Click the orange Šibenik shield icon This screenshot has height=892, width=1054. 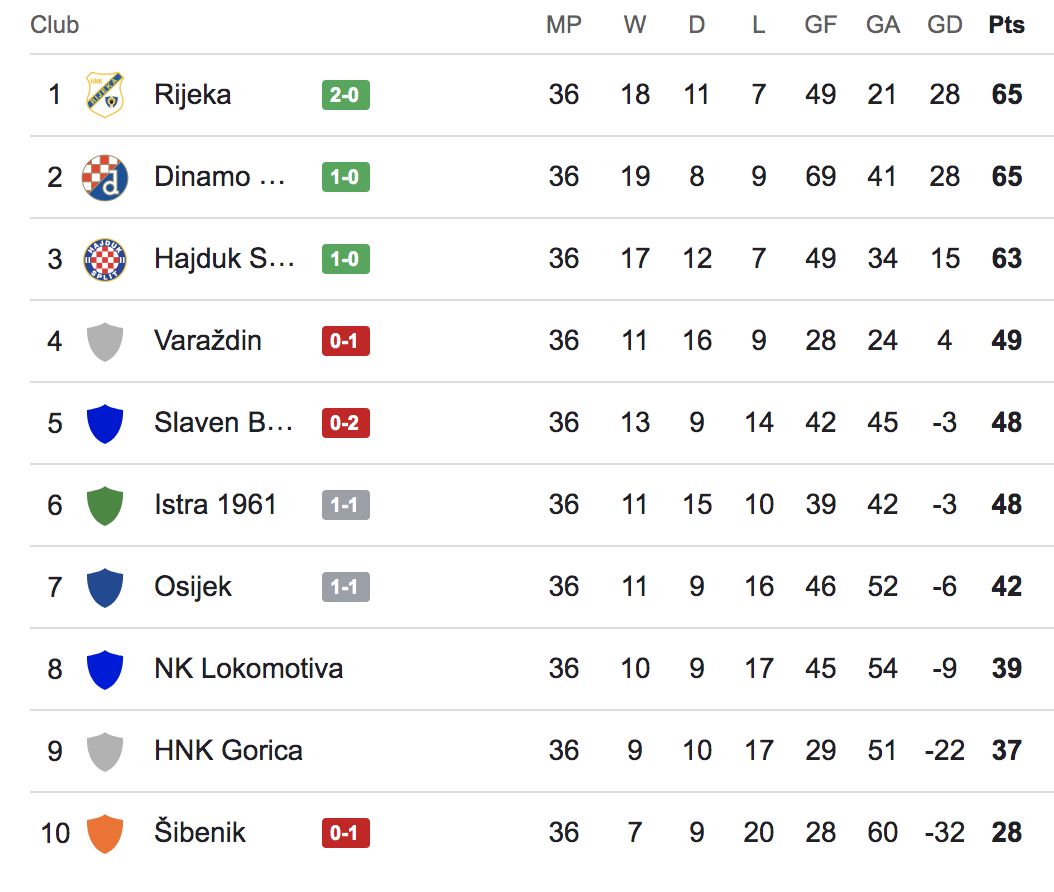pyautogui.click(x=105, y=833)
